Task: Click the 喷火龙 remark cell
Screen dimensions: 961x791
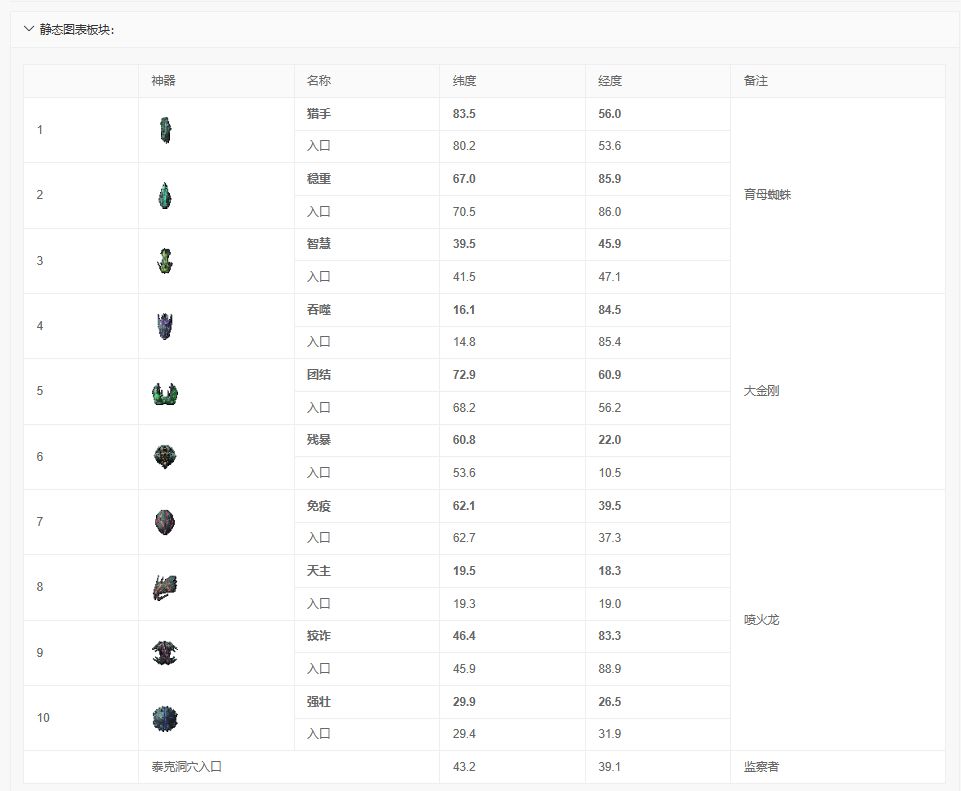Action: 837,620
